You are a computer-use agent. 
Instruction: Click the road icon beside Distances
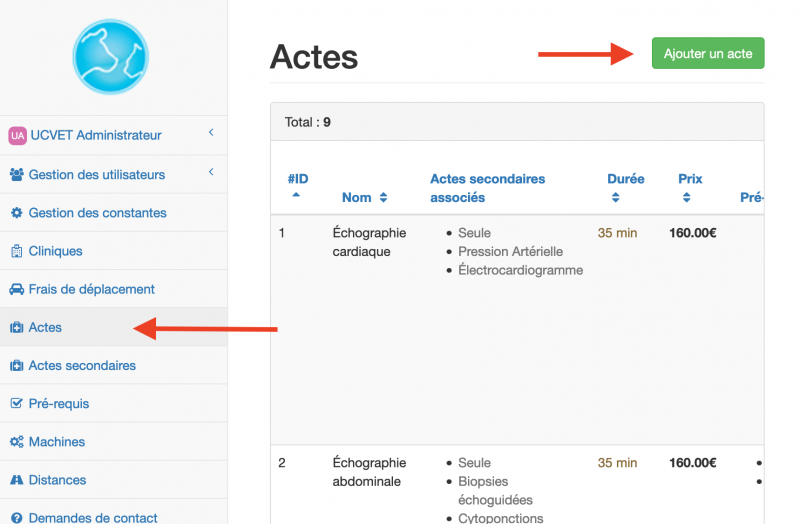pyautogui.click(x=17, y=480)
